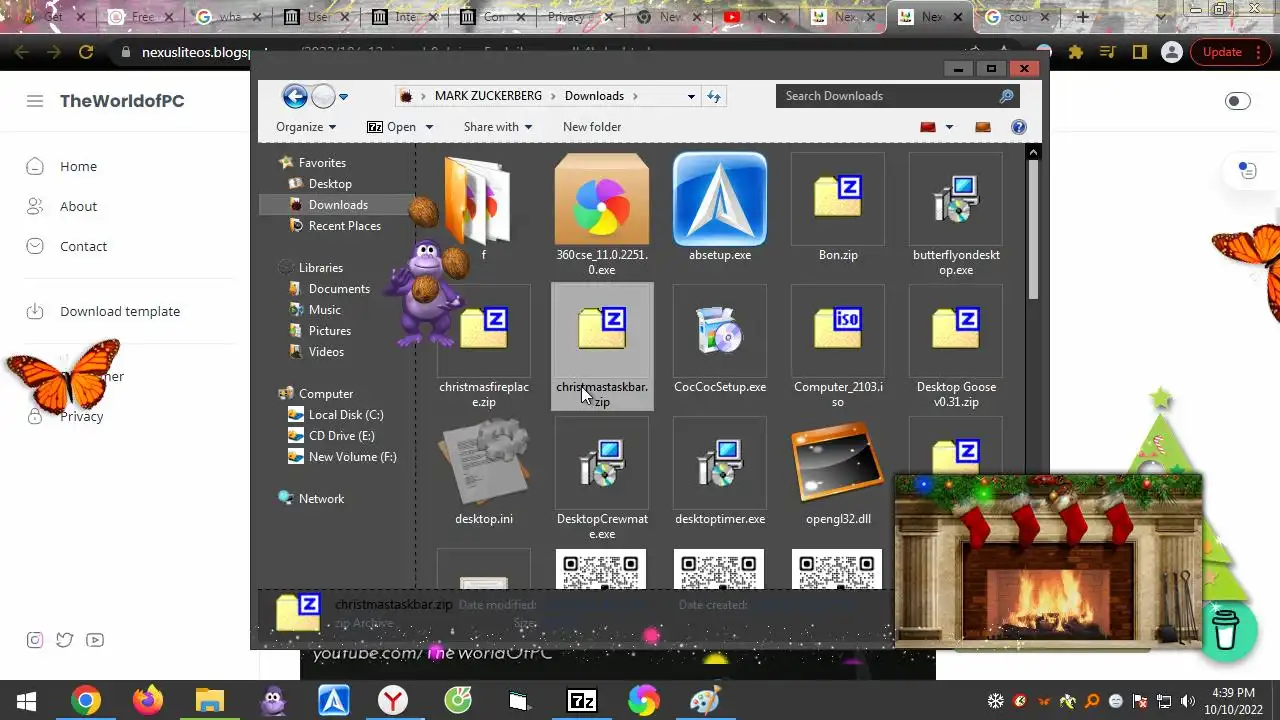Screen dimensions: 1280x720
Task: Open the Music library
Action: [324, 310]
